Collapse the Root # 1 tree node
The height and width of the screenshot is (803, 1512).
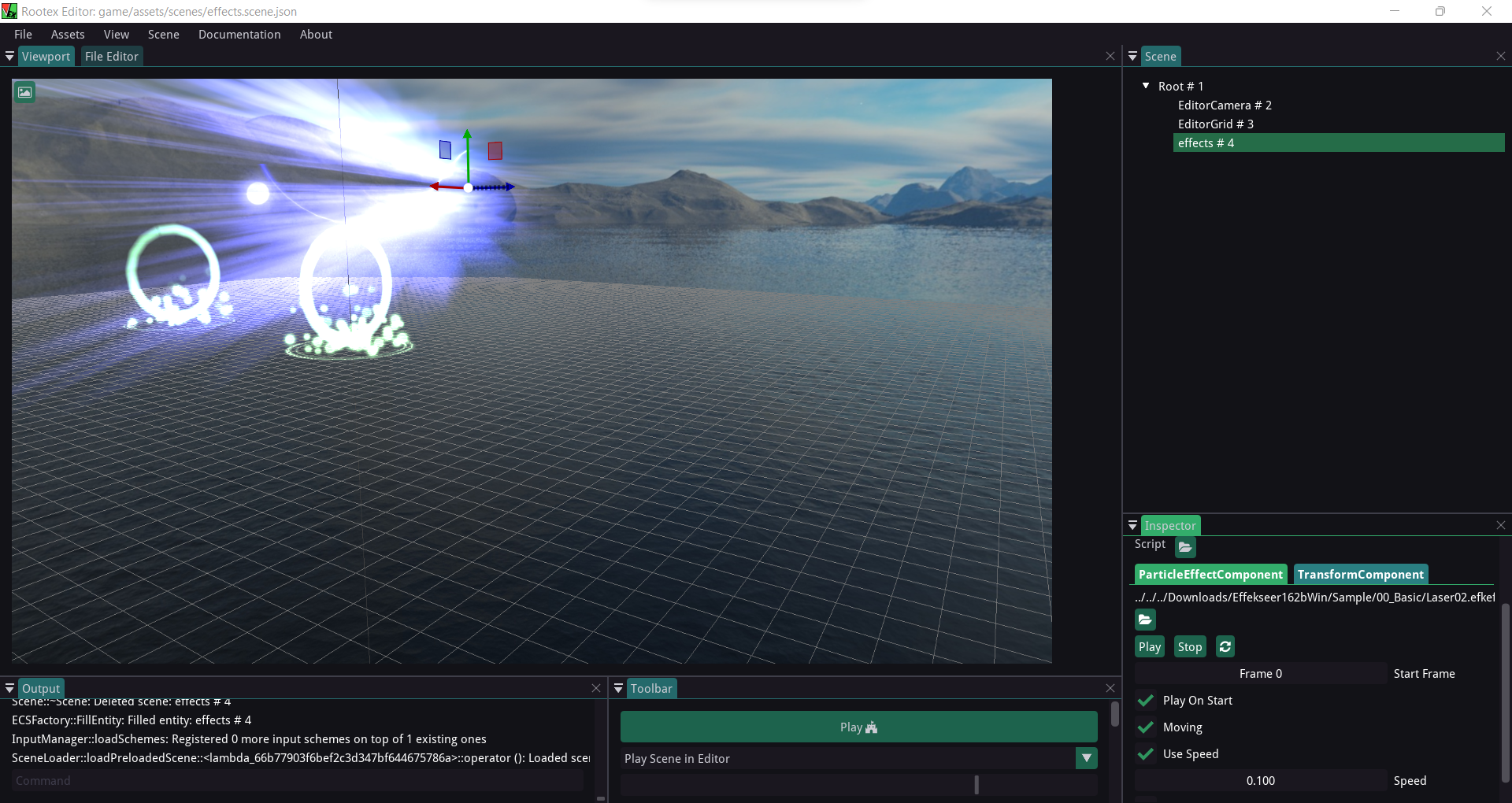[x=1146, y=85]
